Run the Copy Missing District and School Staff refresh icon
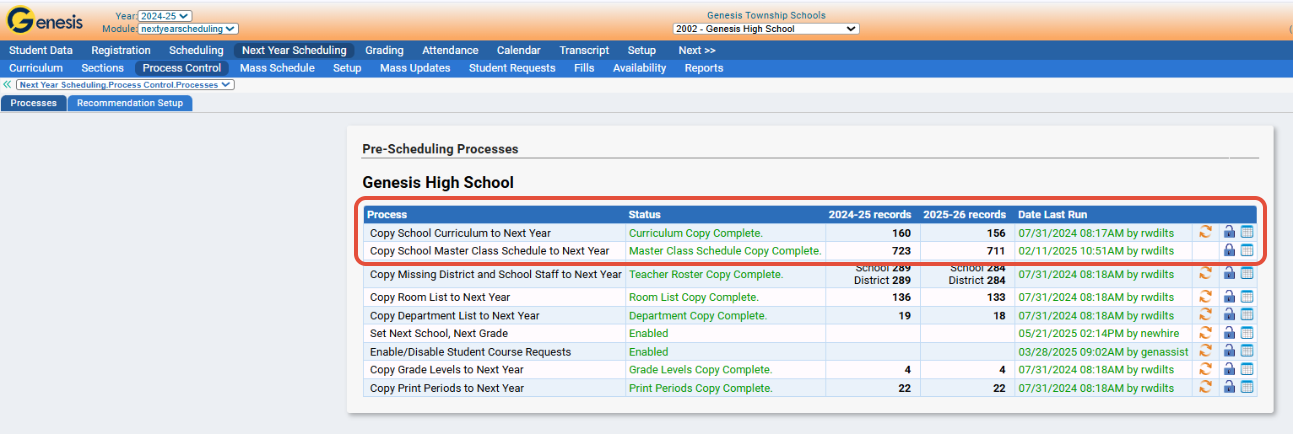1293x434 pixels. (x=1205, y=274)
